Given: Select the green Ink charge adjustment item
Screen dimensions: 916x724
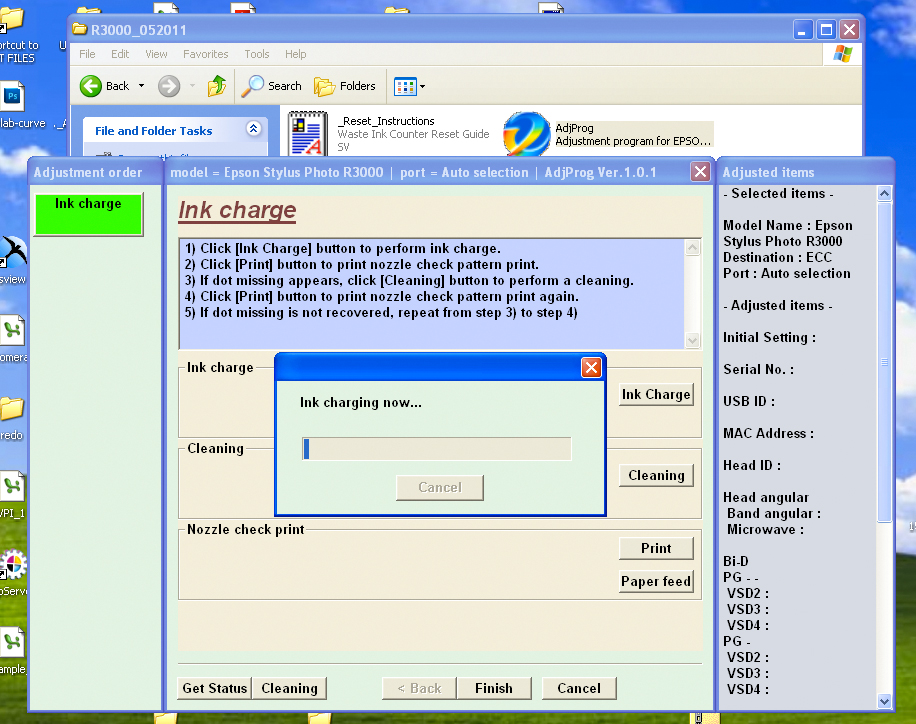Looking at the screenshot, I should click(x=88, y=214).
